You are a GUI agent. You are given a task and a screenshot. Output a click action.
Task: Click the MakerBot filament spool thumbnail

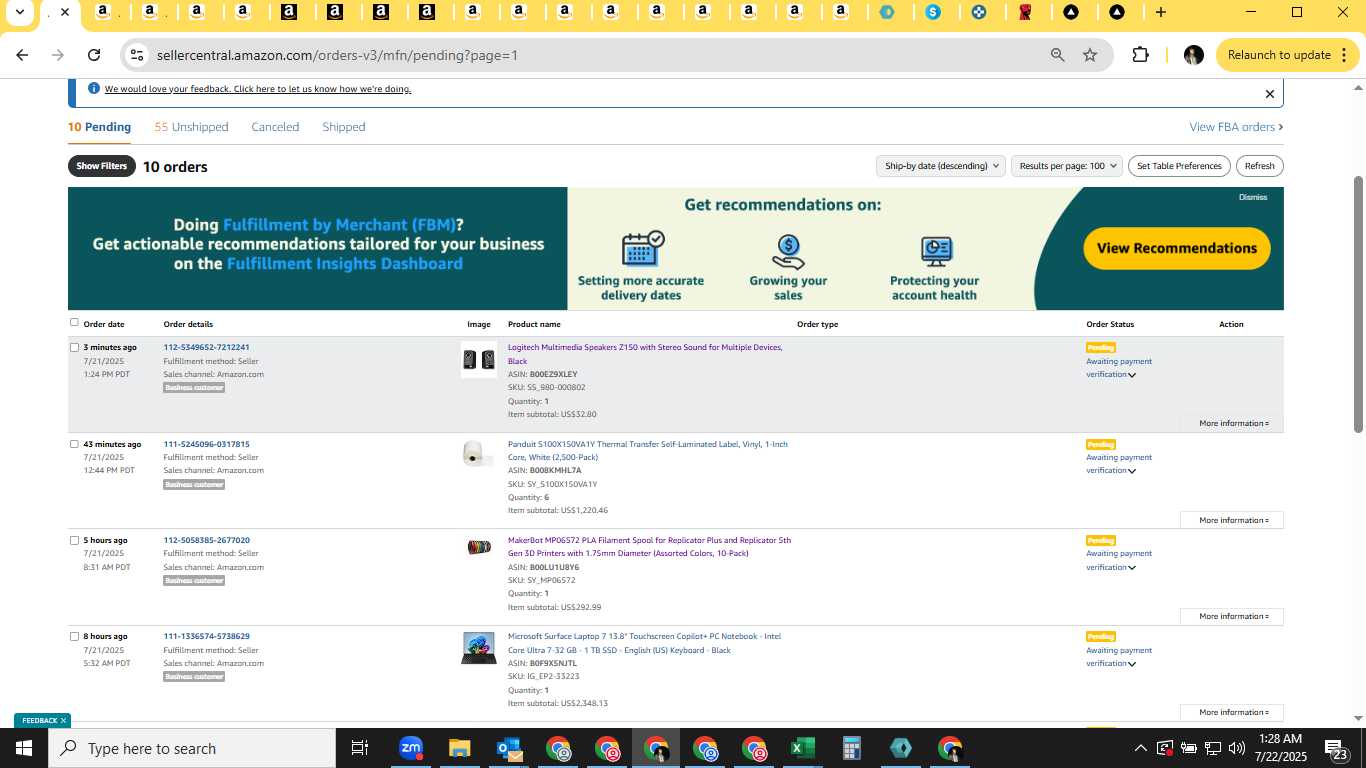(479, 547)
